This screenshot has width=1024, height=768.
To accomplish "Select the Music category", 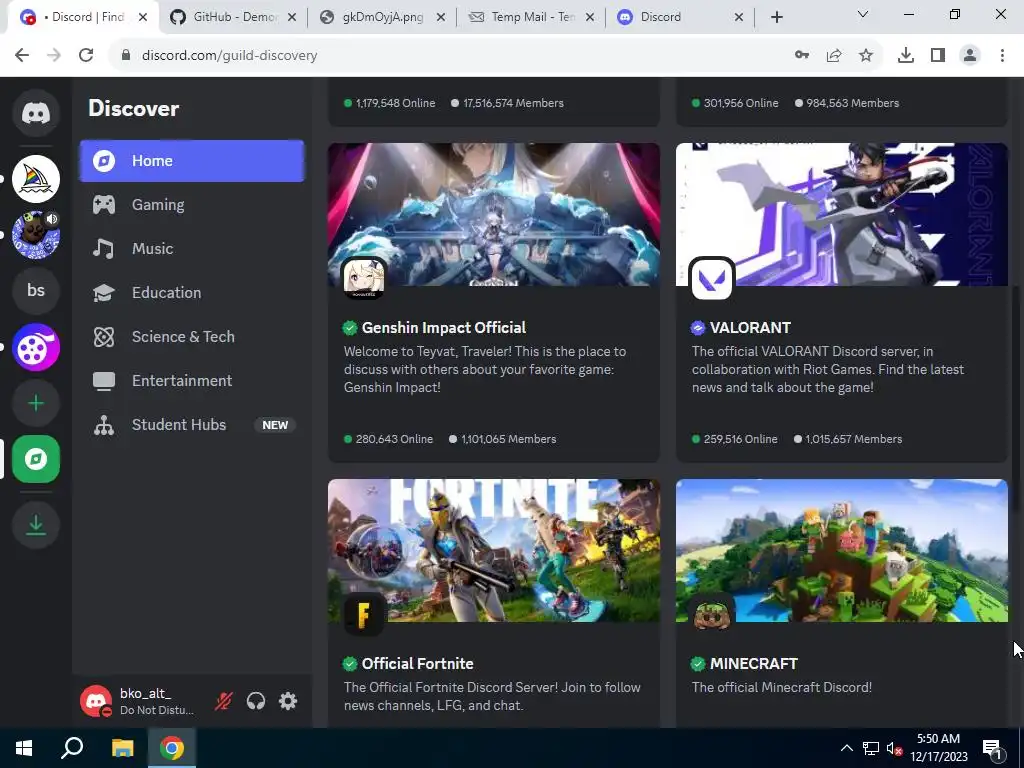I will [192, 248].
